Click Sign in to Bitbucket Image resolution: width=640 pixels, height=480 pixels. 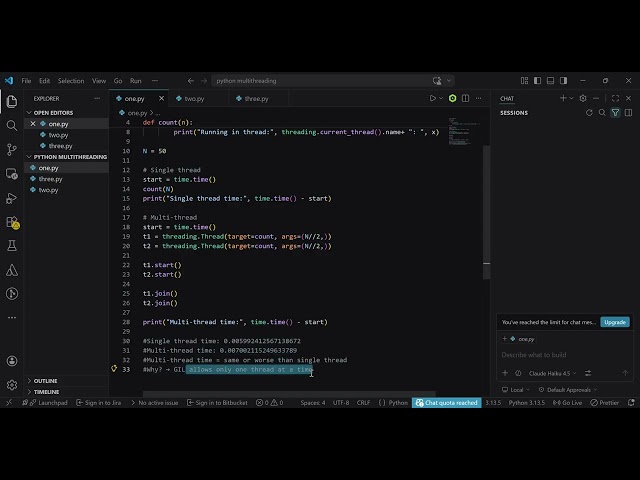217,402
